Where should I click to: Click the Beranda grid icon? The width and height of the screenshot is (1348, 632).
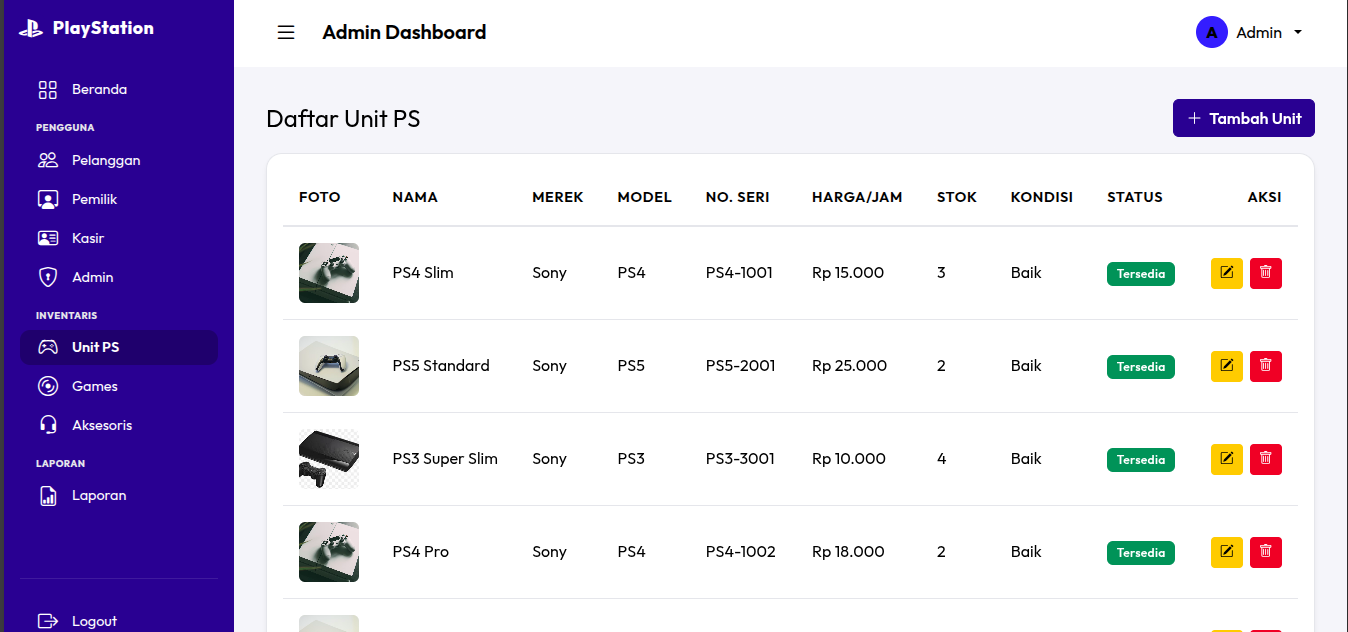point(48,90)
